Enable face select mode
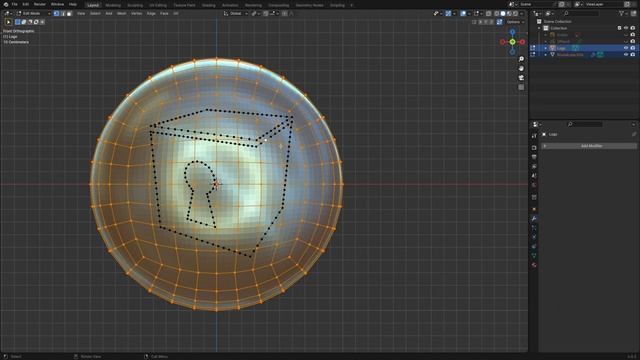 pyautogui.click(x=69, y=13)
